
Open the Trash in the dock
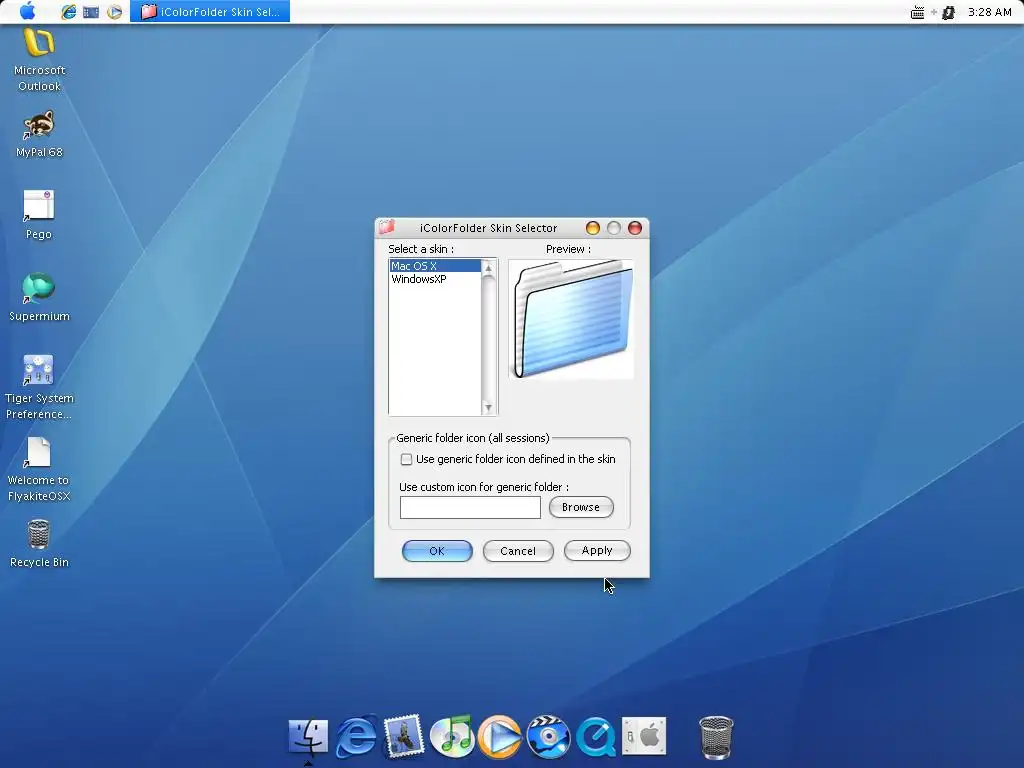click(716, 737)
